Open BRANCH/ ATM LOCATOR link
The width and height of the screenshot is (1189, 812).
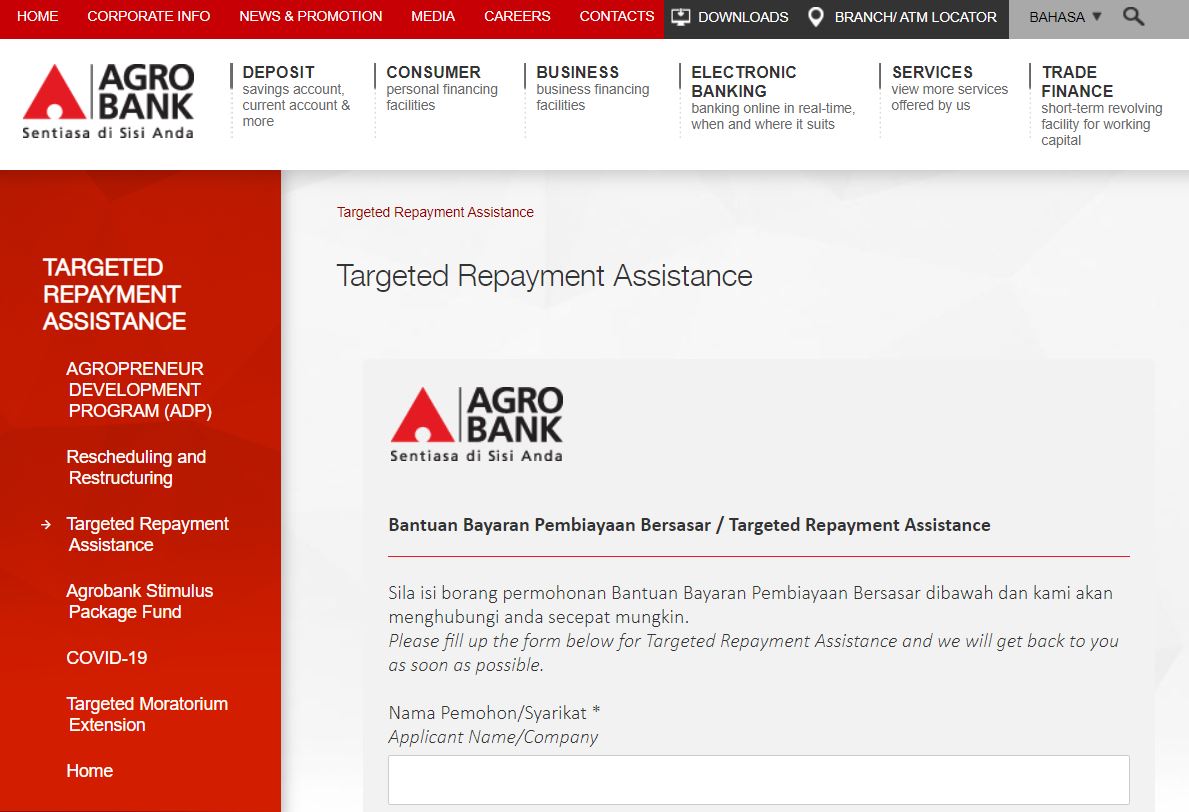915,17
